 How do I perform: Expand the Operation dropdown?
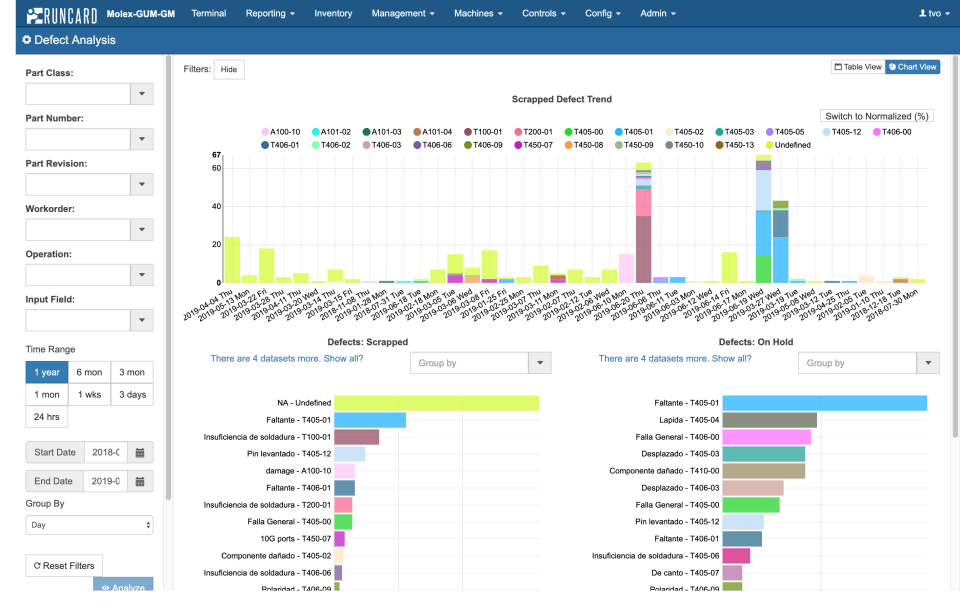pos(142,275)
